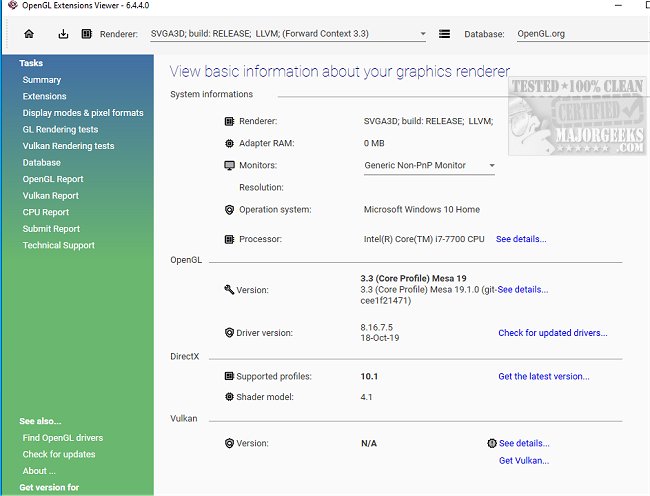The width and height of the screenshot is (650, 496).
Task: Click the Monitors display icon
Action: pos(229,165)
